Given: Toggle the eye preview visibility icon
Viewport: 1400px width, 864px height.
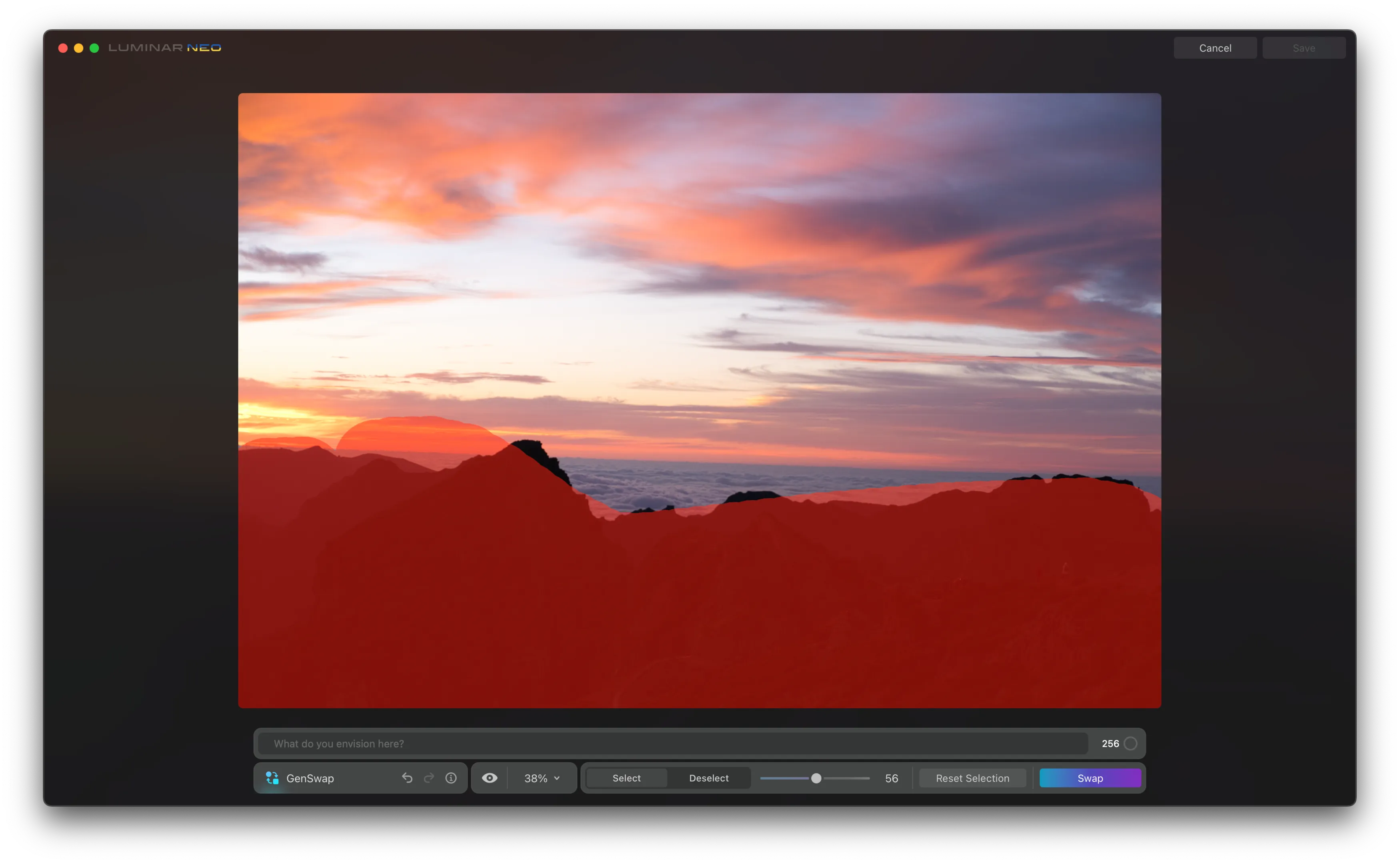Looking at the screenshot, I should click(x=490, y=778).
